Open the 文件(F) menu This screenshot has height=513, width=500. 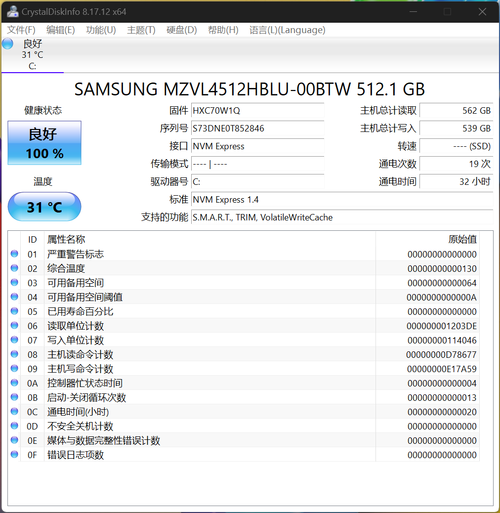coord(21,30)
